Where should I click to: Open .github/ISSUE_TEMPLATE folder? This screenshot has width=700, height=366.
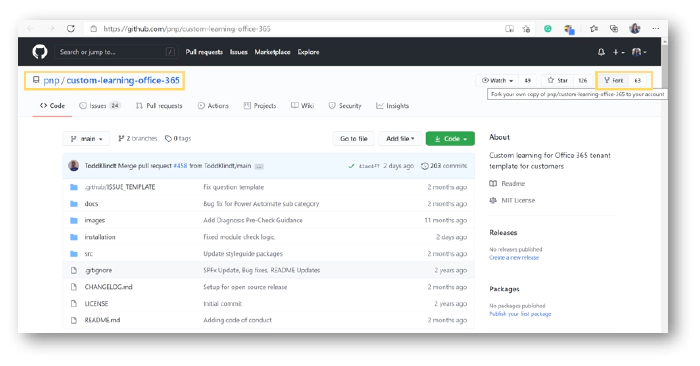[x=120, y=187]
